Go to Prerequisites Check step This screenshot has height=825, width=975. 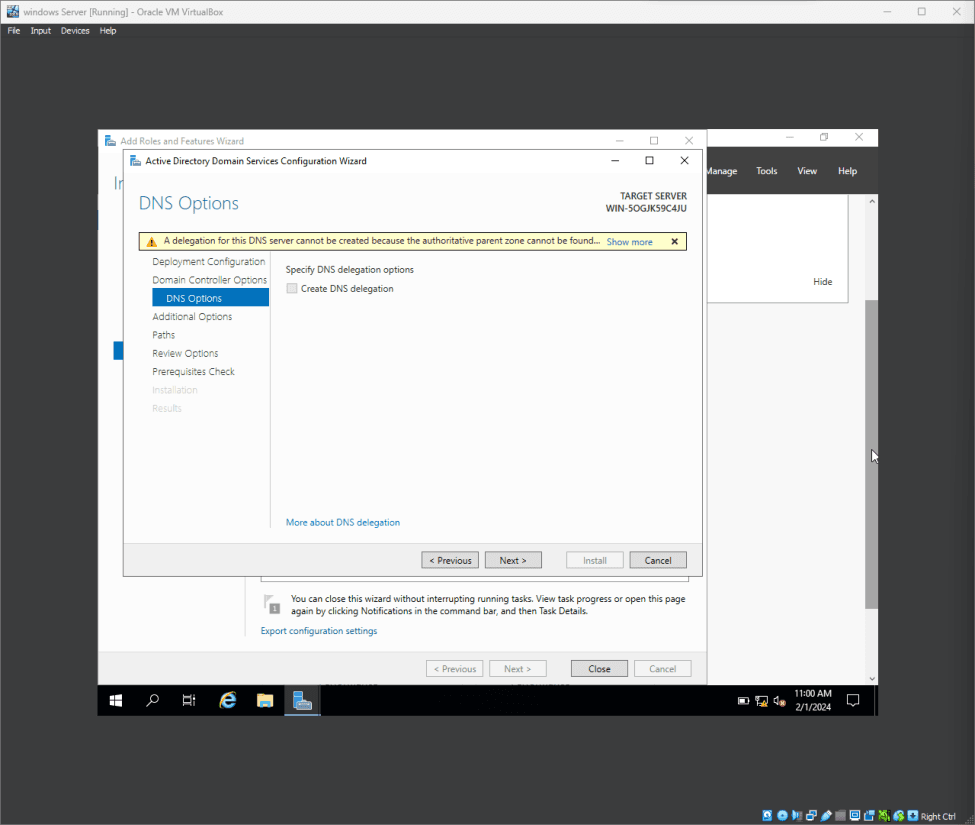tap(193, 371)
